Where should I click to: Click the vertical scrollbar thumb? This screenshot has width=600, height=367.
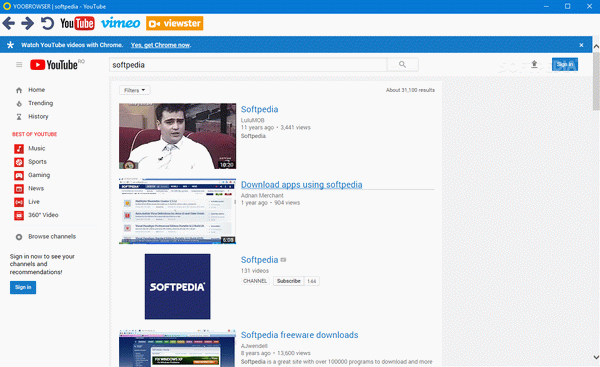point(596,81)
